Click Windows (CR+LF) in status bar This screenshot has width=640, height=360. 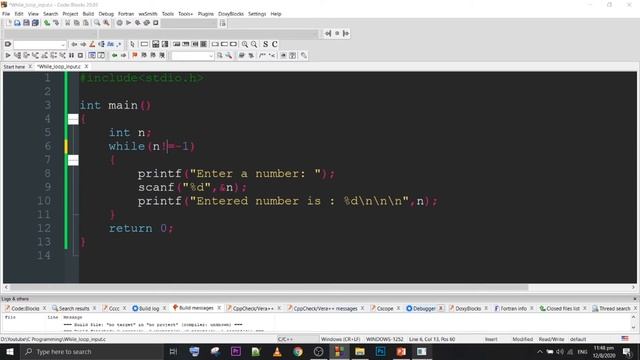point(340,339)
